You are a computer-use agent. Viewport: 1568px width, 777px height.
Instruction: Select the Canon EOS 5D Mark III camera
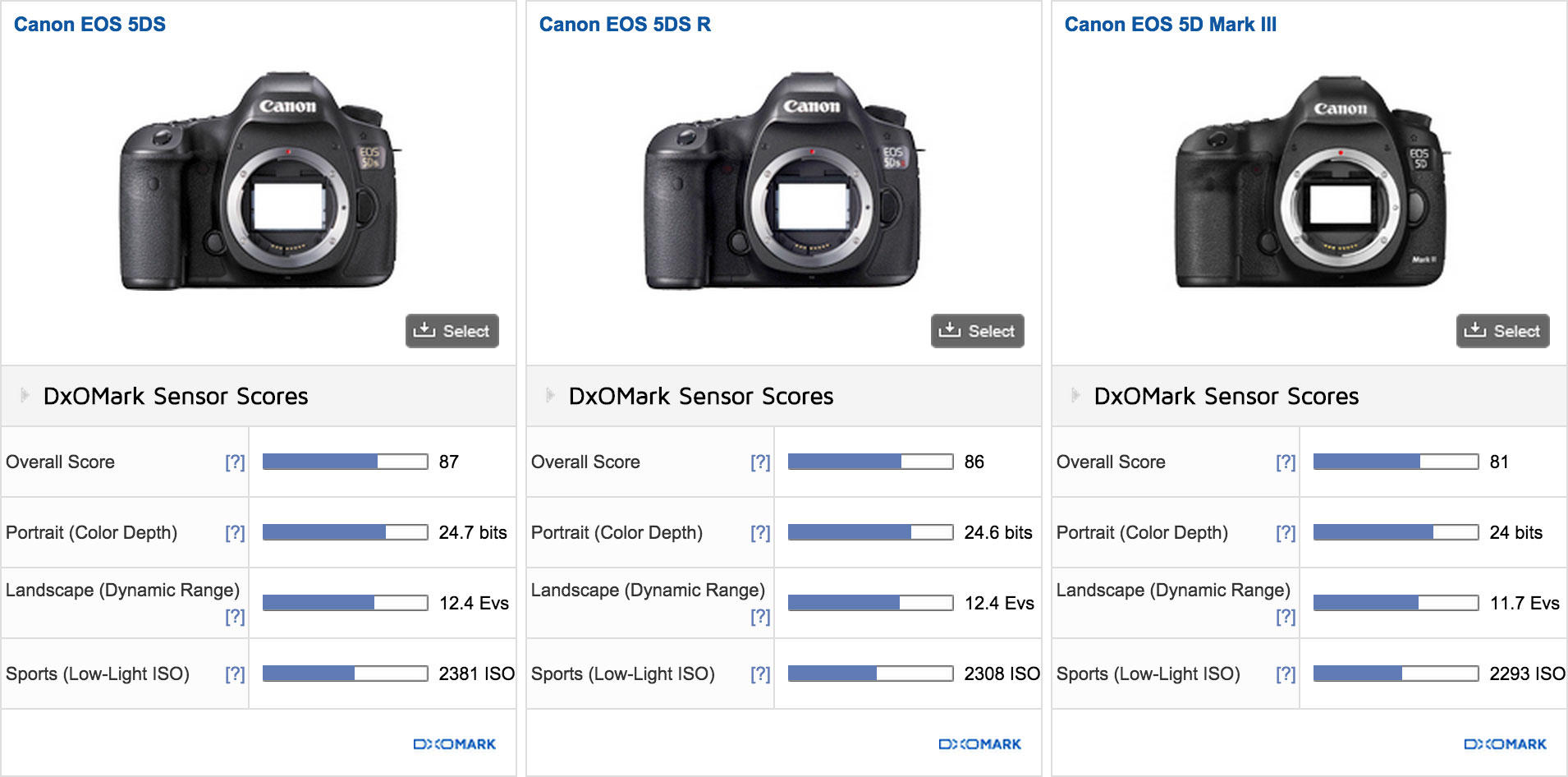pos(1503,331)
